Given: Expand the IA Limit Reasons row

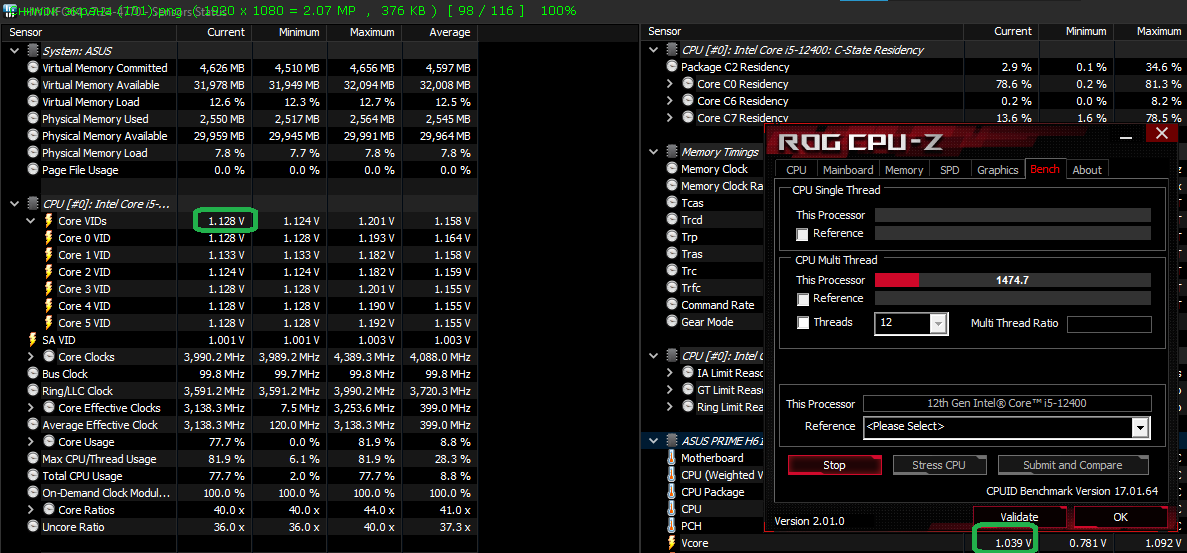Looking at the screenshot, I should coord(670,373).
